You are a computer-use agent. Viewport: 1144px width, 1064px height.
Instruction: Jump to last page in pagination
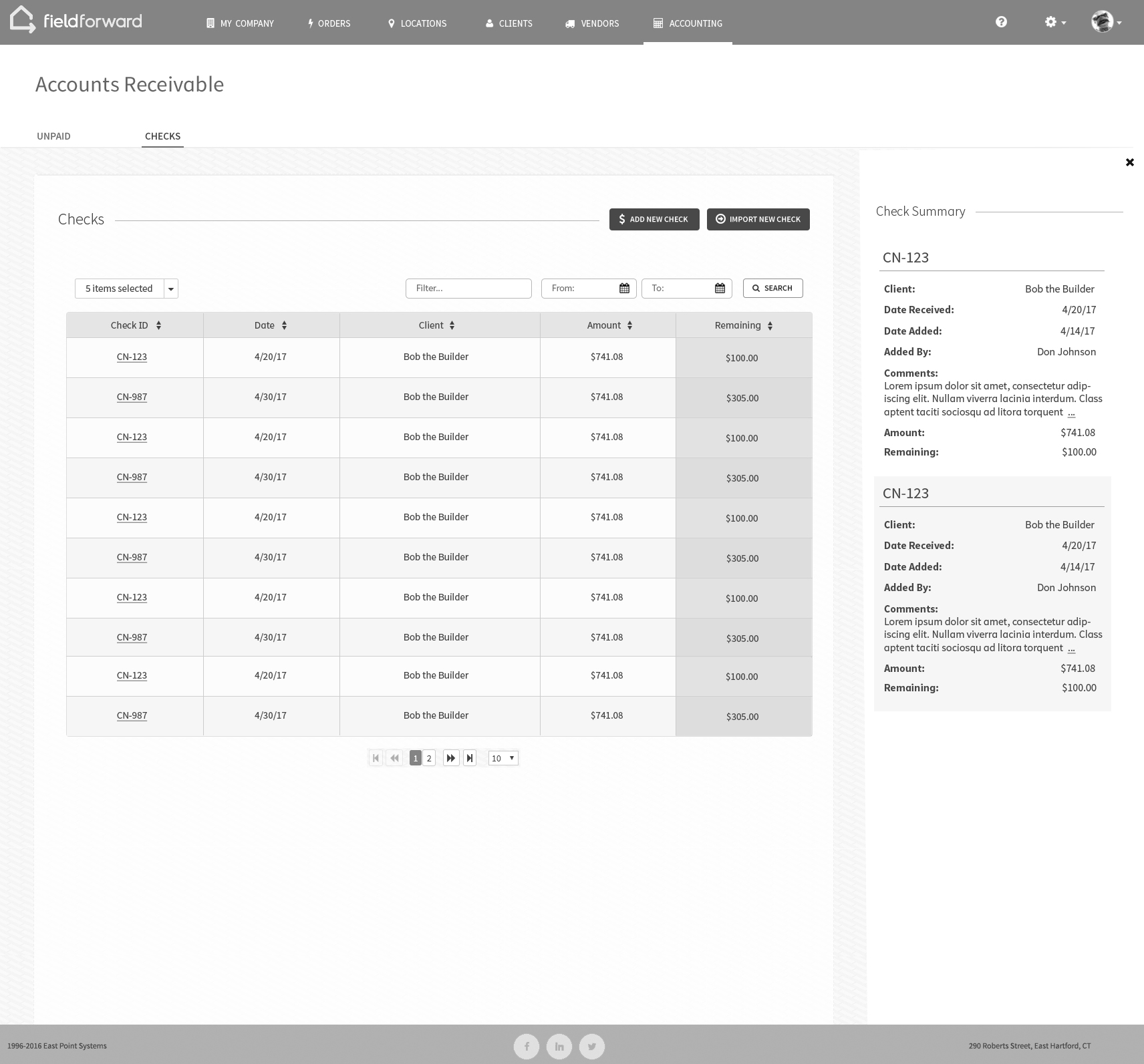click(x=470, y=758)
